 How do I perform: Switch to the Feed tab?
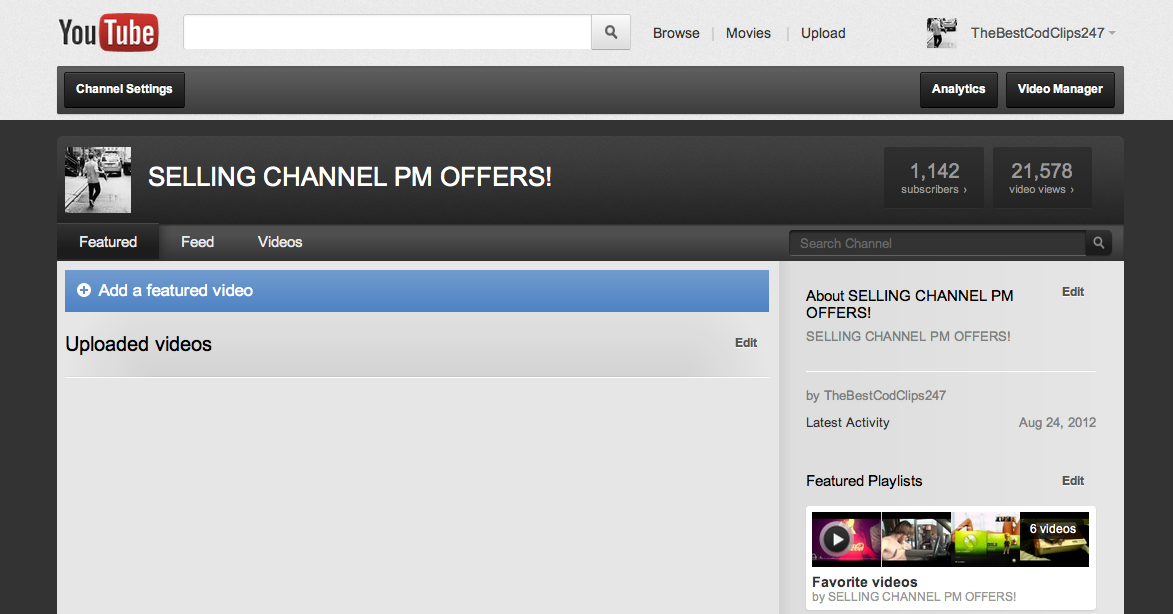click(x=197, y=242)
